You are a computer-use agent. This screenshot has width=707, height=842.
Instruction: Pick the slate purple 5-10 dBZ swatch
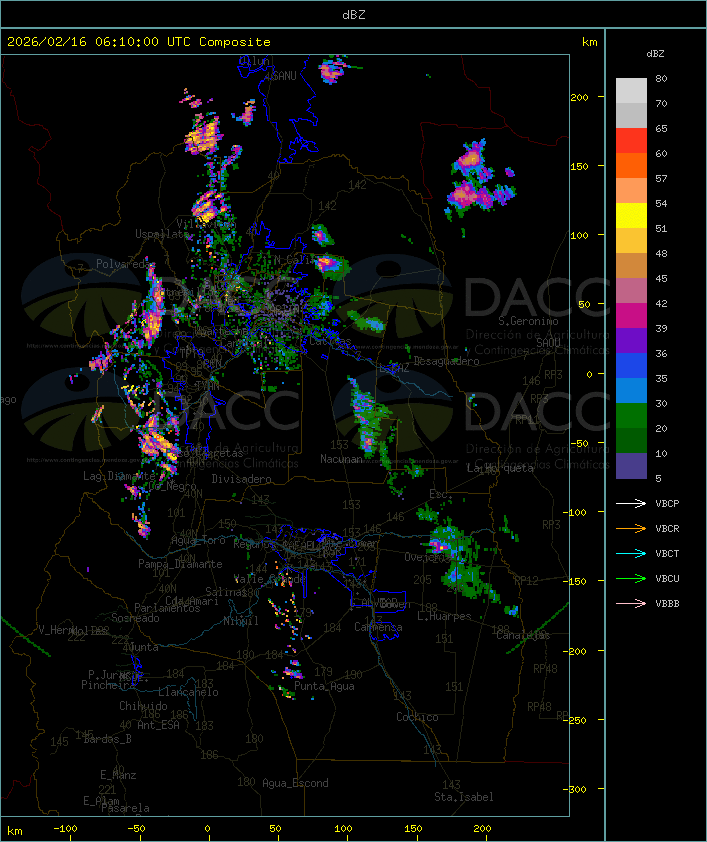631,466
